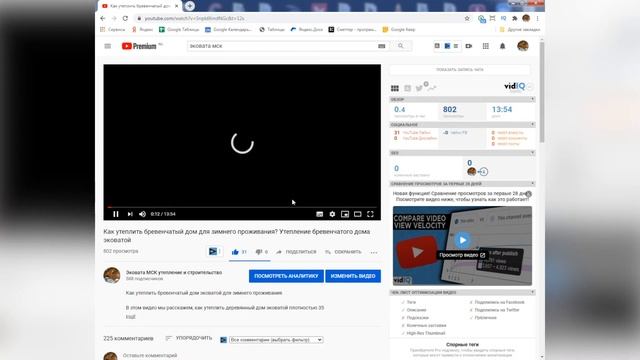The height and width of the screenshot is (360, 640).
Task: Open Другие закладки folder
Action: pyautogui.click(x=520, y=29)
